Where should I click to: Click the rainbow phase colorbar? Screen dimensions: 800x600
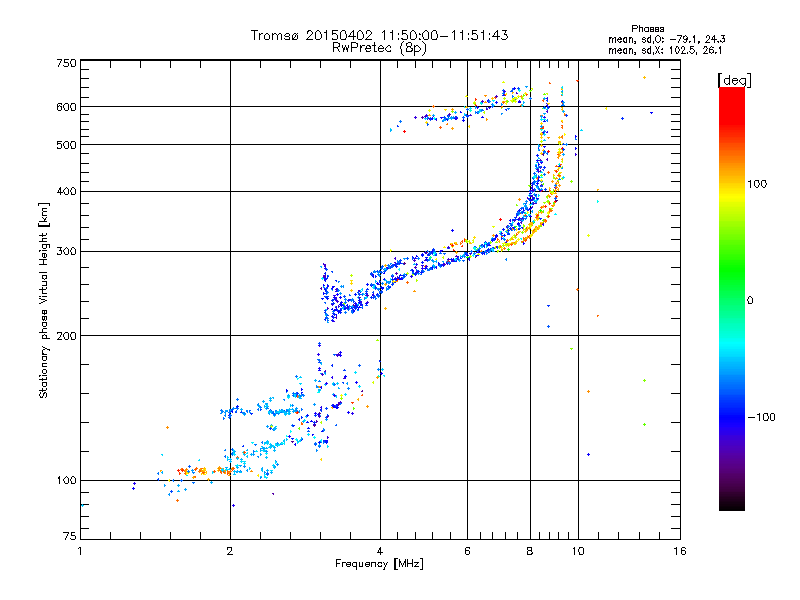click(732, 298)
